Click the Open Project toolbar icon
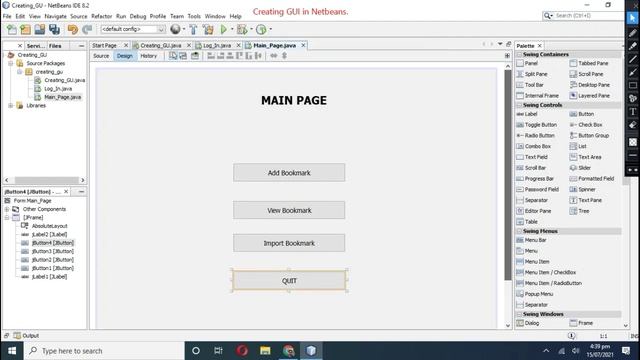Viewport: 640px width, 360px height. click(x=40, y=29)
